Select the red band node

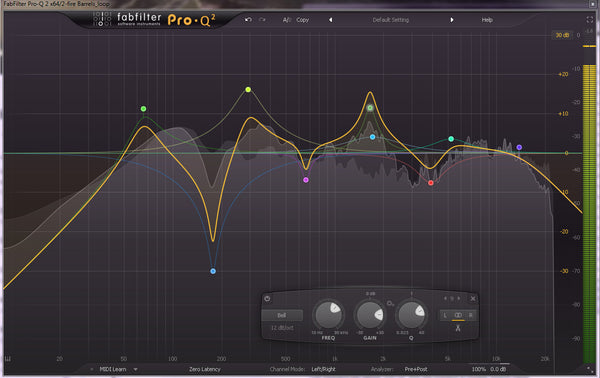(x=431, y=183)
